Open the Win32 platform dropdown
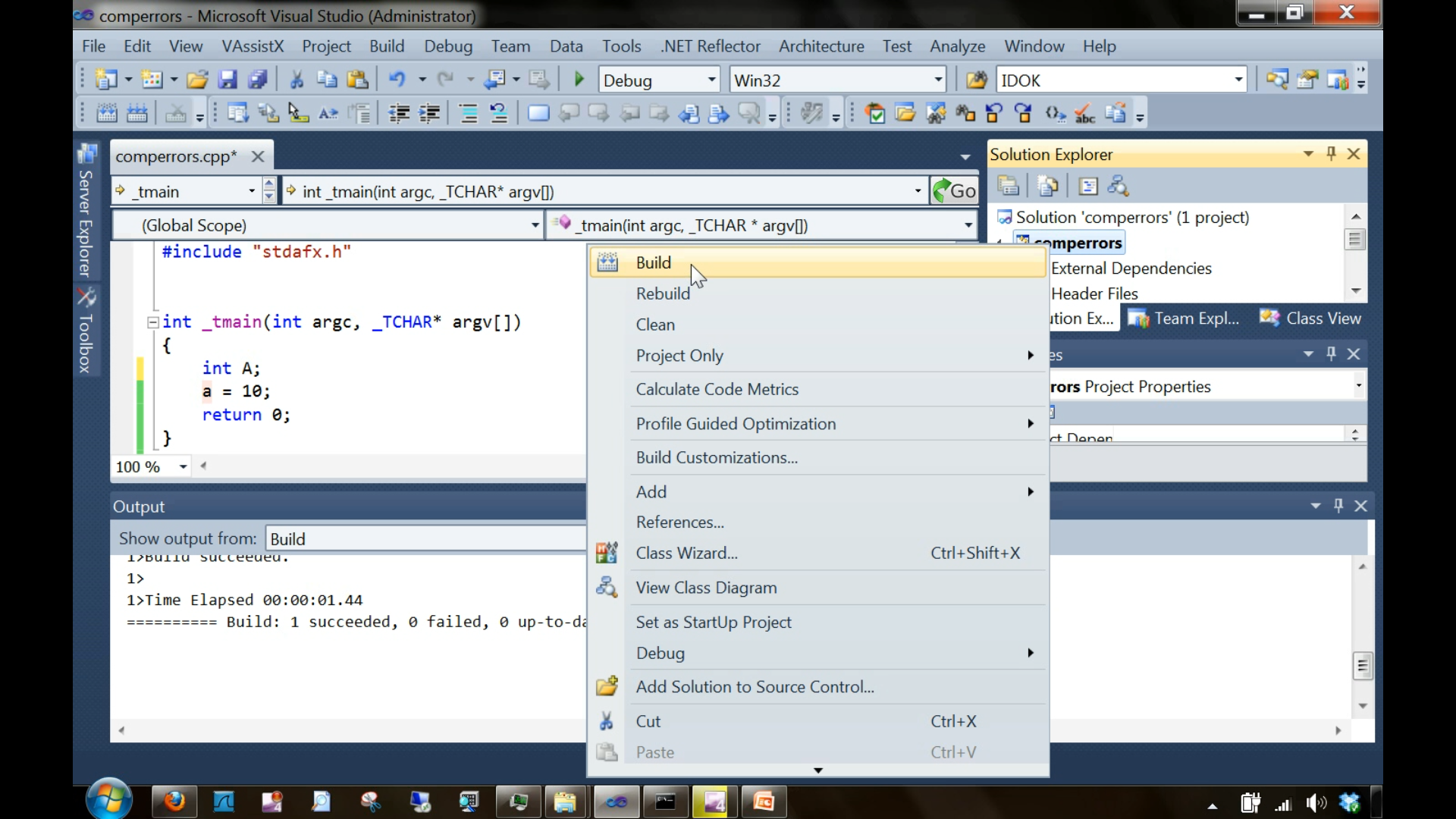 937,79
